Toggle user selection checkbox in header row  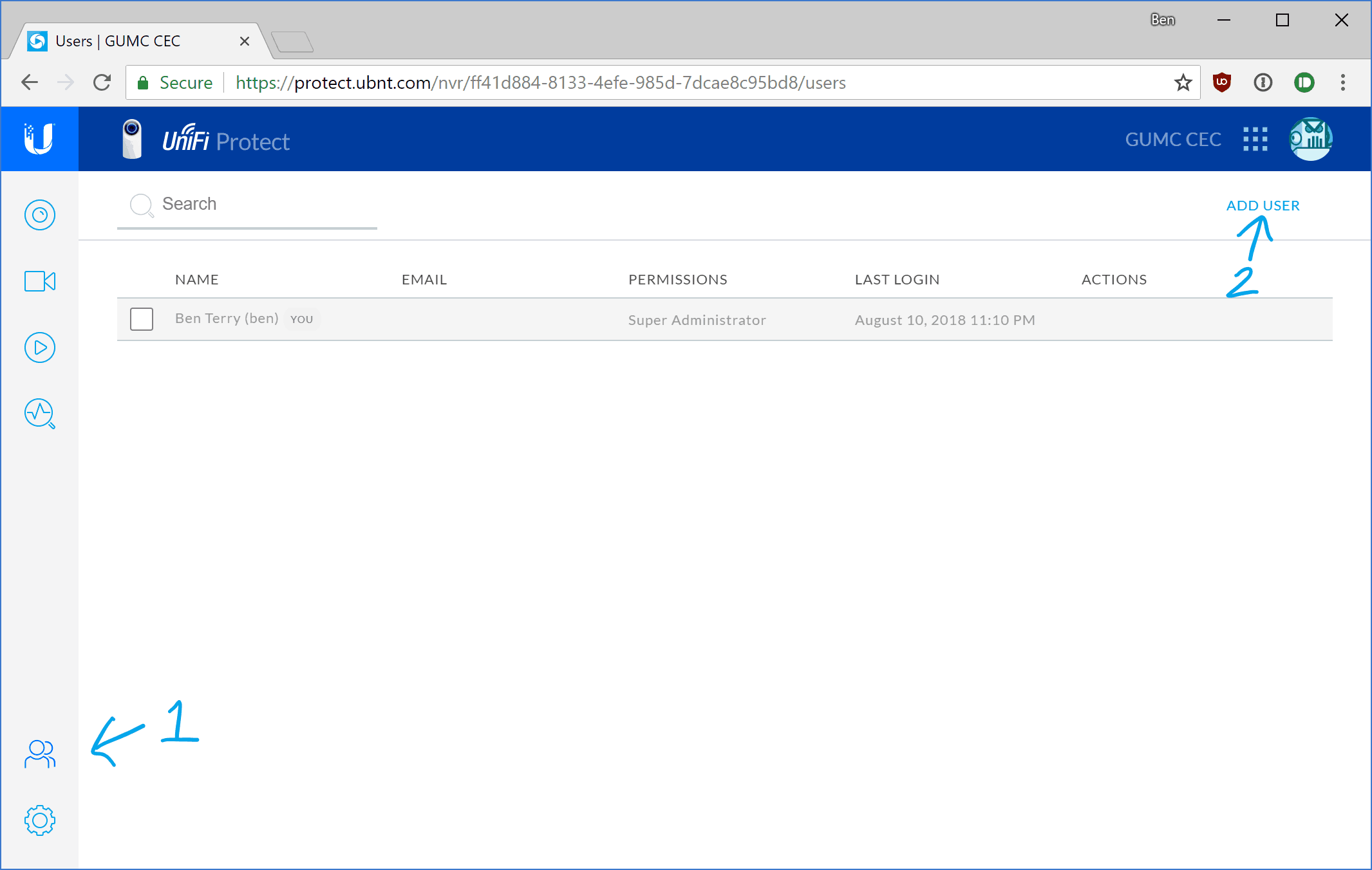[x=142, y=279]
